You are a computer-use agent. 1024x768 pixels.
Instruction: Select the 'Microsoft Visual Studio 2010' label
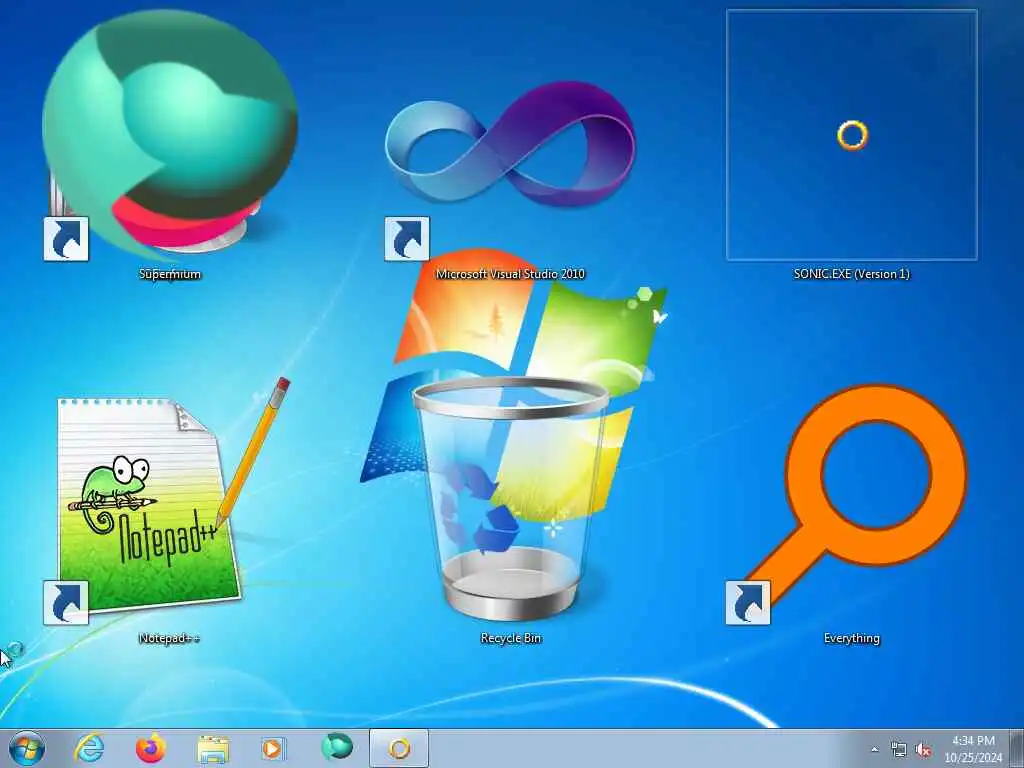511,274
